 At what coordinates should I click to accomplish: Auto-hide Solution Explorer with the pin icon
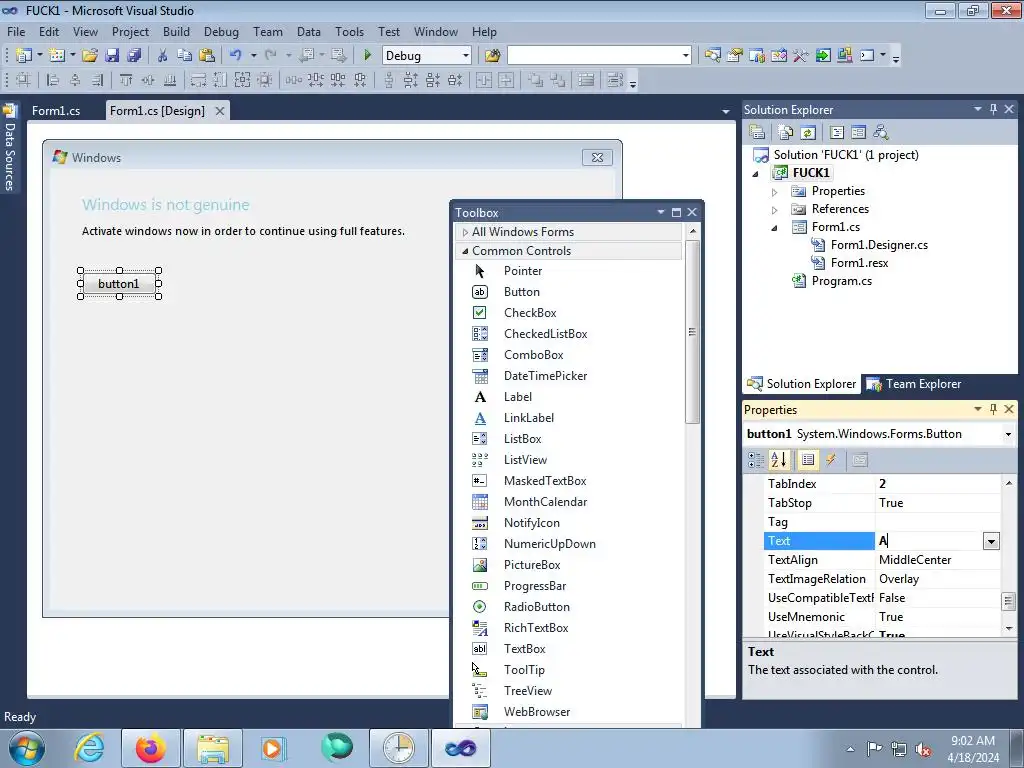point(993,109)
